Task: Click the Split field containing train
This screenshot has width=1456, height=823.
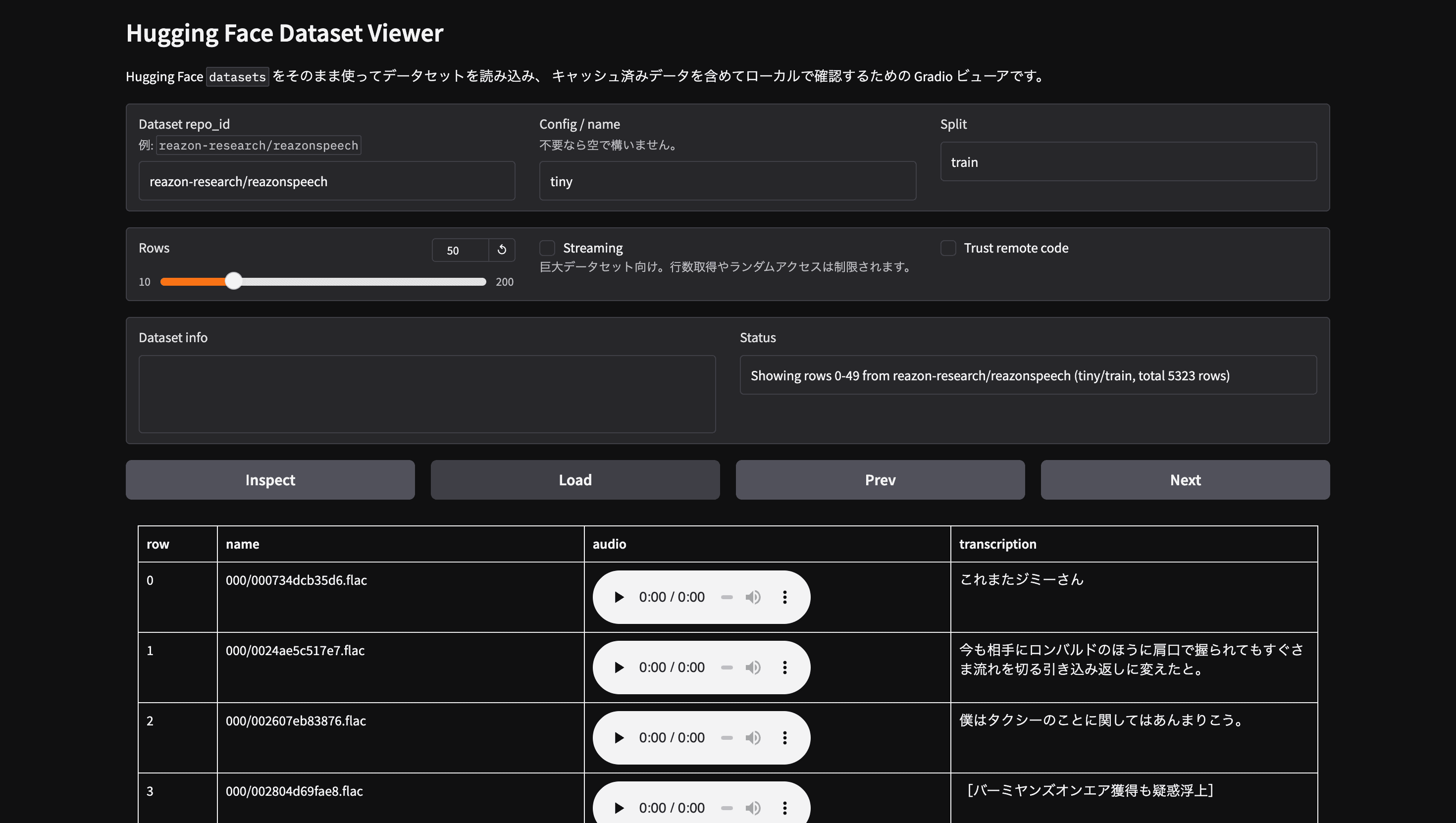Action: [x=1128, y=161]
